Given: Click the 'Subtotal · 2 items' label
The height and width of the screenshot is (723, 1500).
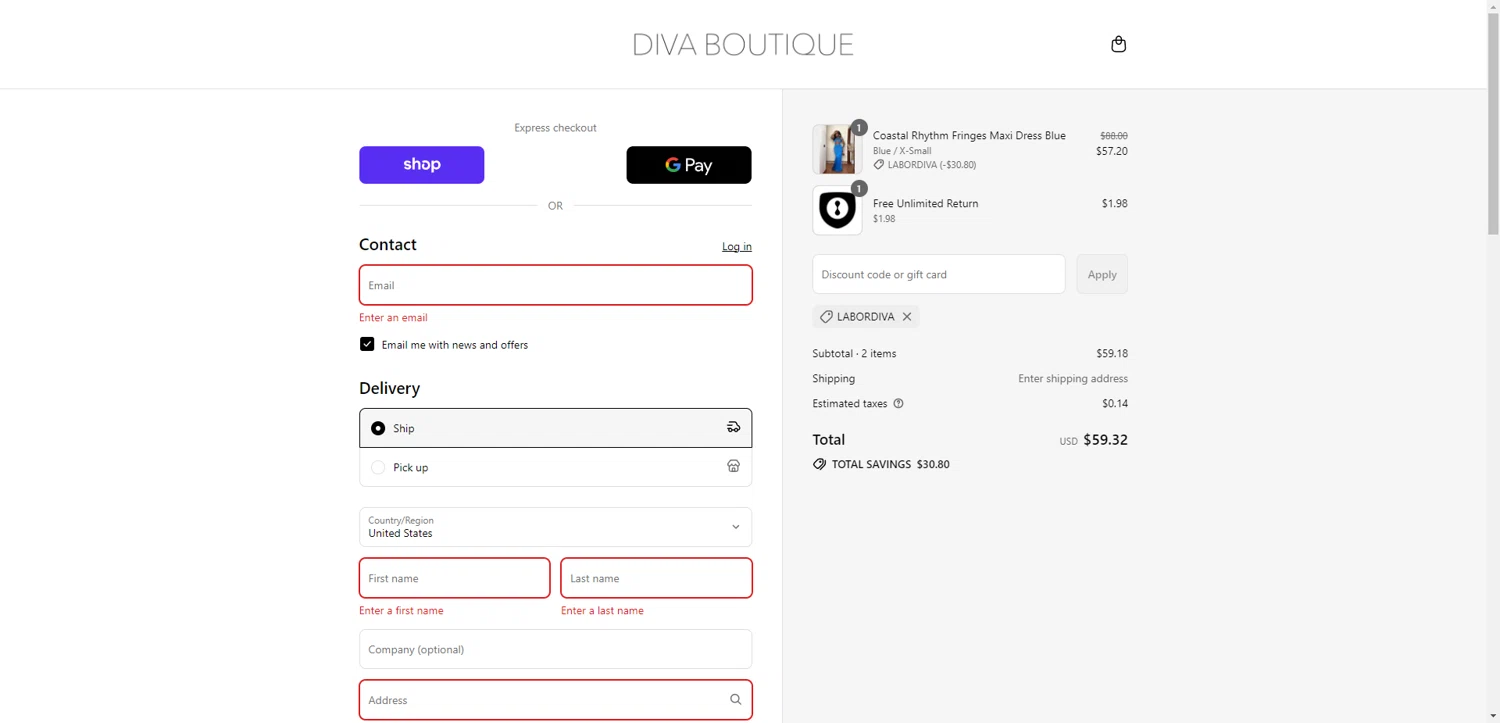Looking at the screenshot, I should (854, 353).
